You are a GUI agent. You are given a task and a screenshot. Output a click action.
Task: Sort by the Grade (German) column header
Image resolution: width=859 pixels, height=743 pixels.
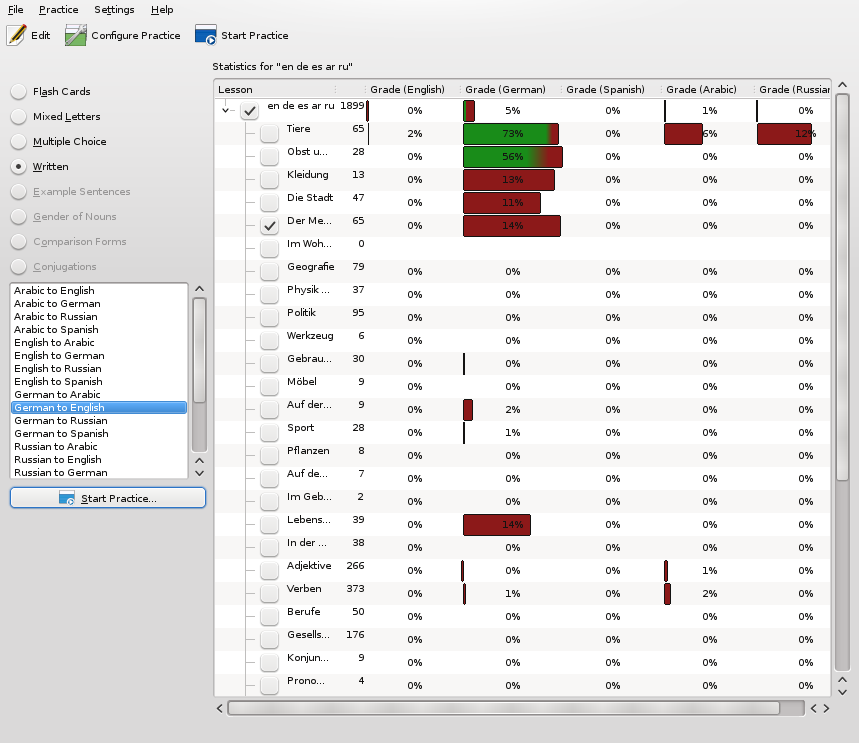505,89
